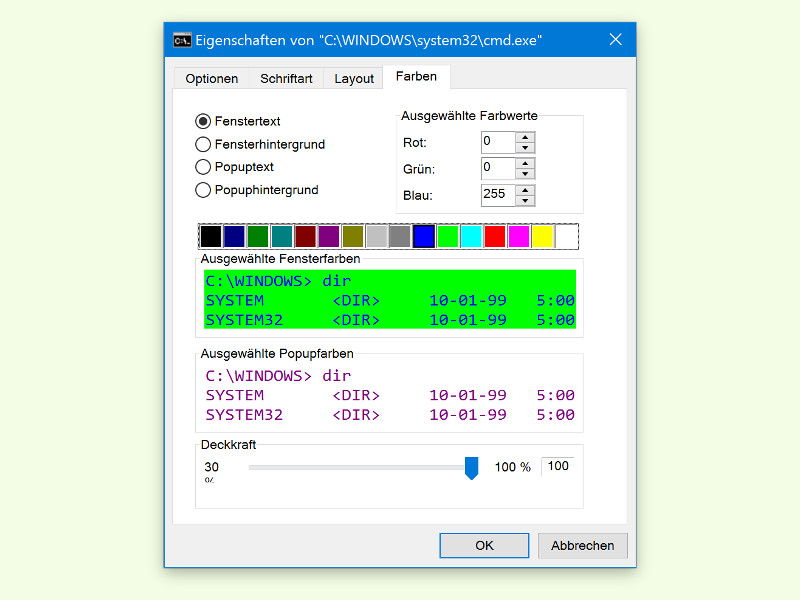800x600 pixels.
Task: Decrease the Rot value with the down arrow
Action: point(525,148)
